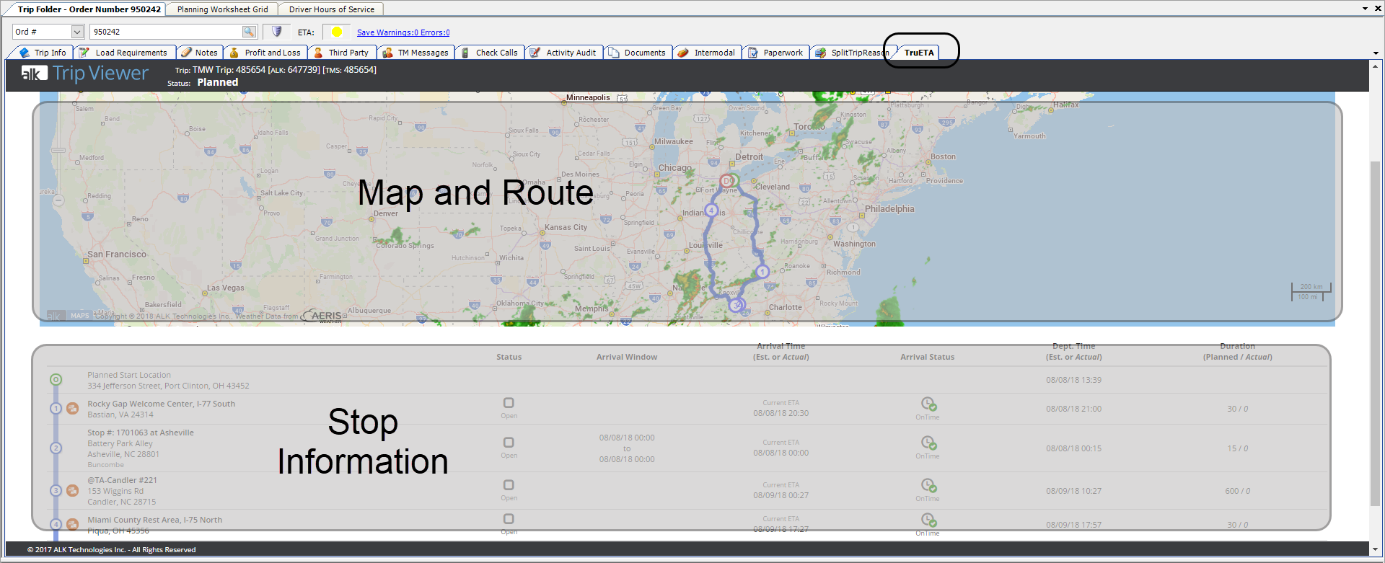
Task: Click route stop marker 4 on the map
Action: [711, 210]
